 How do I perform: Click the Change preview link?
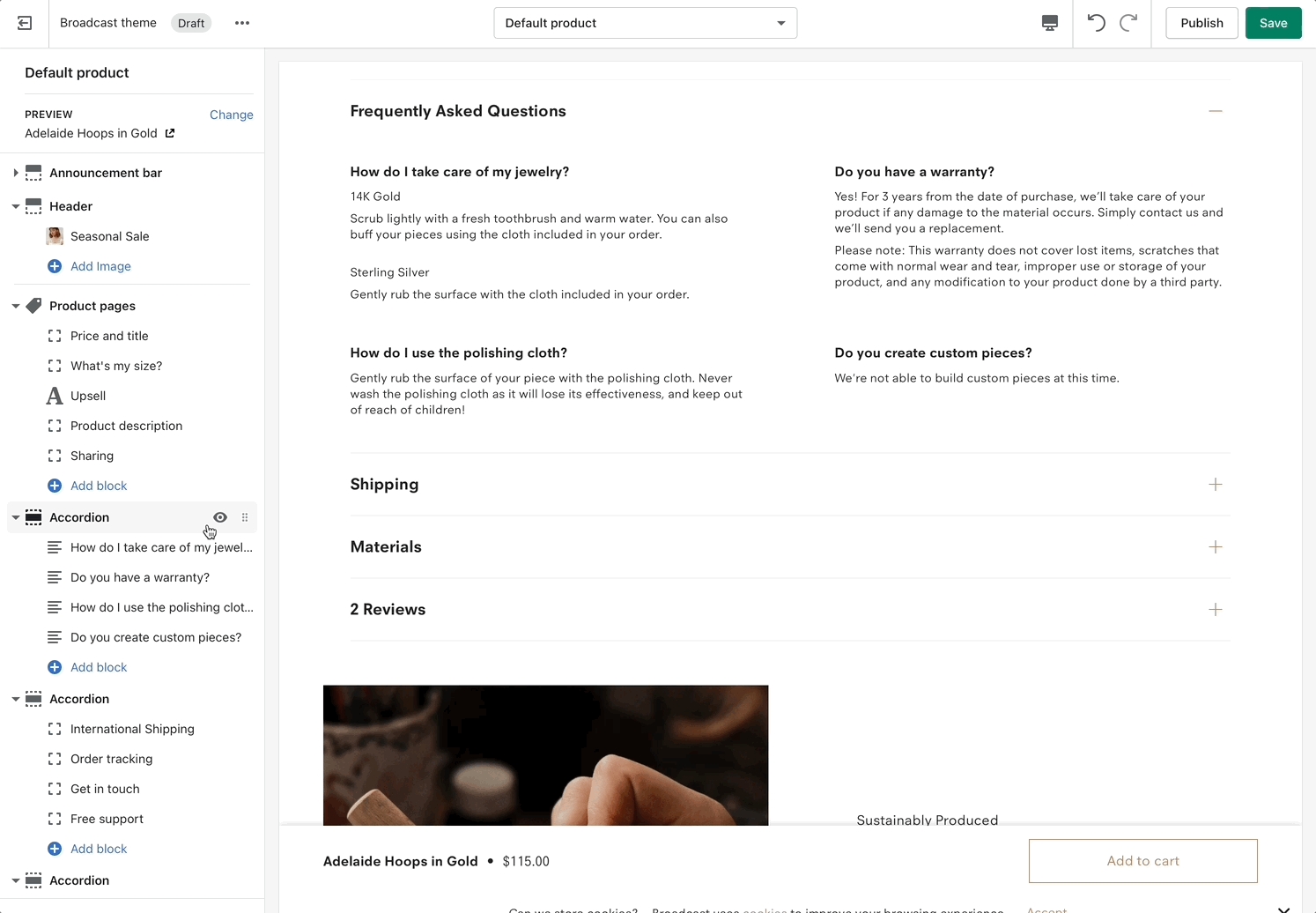(x=231, y=115)
